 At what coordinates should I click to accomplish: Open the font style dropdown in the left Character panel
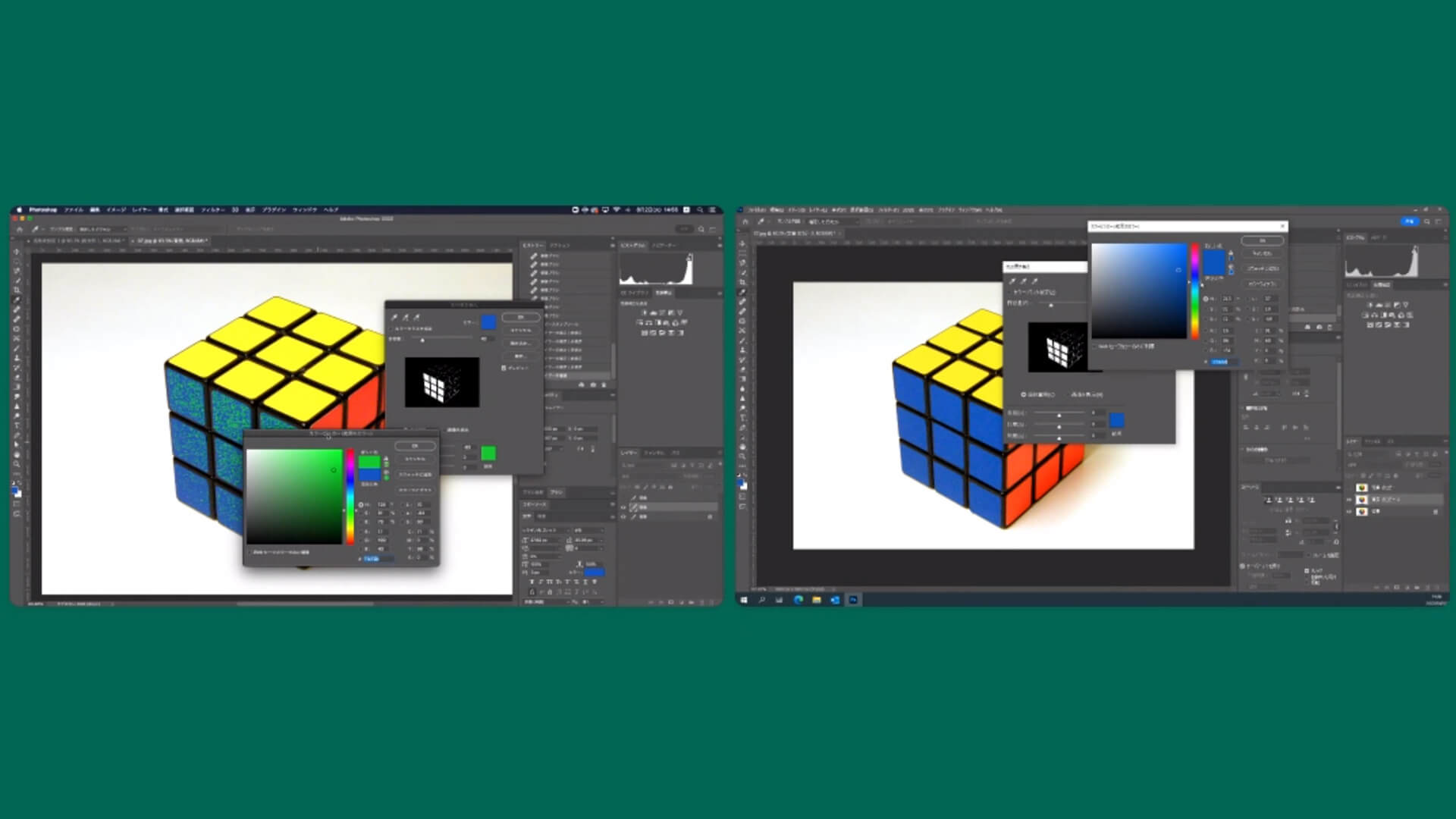click(588, 530)
